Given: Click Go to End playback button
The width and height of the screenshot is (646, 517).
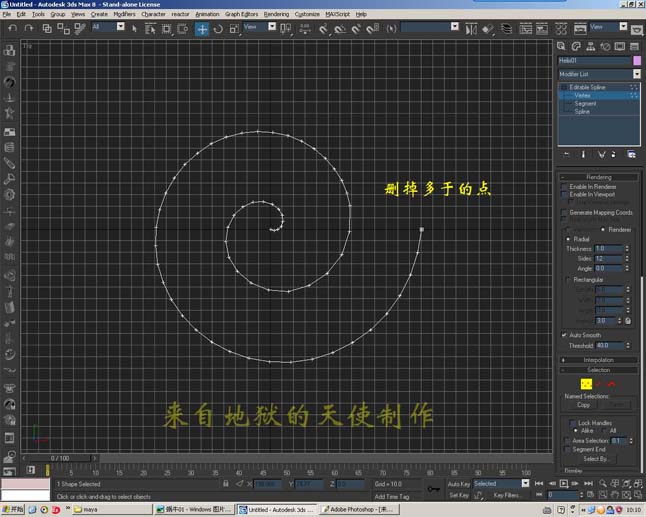Looking at the screenshot, I should [x=589, y=483].
